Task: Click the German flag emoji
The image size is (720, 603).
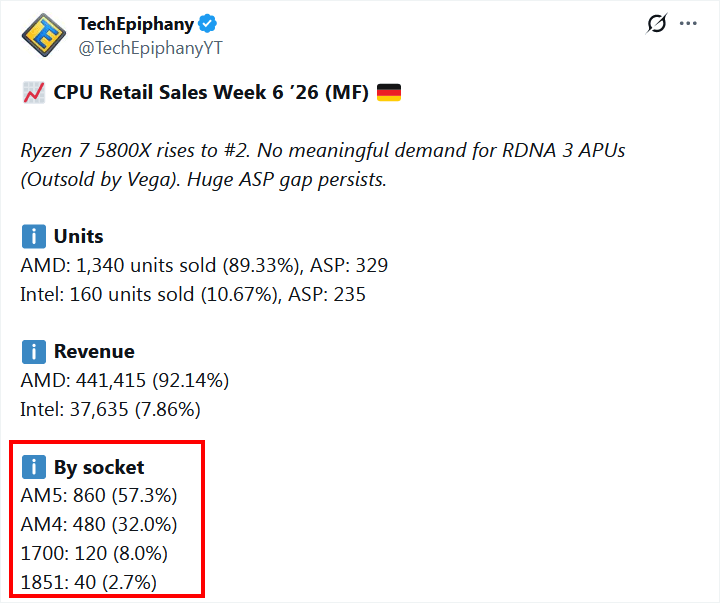Action: 389,93
